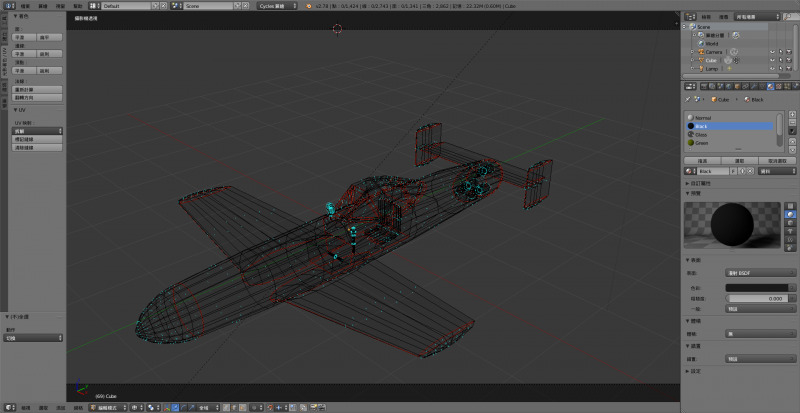Open Cycles render engine dropdown

(x=277, y=6)
